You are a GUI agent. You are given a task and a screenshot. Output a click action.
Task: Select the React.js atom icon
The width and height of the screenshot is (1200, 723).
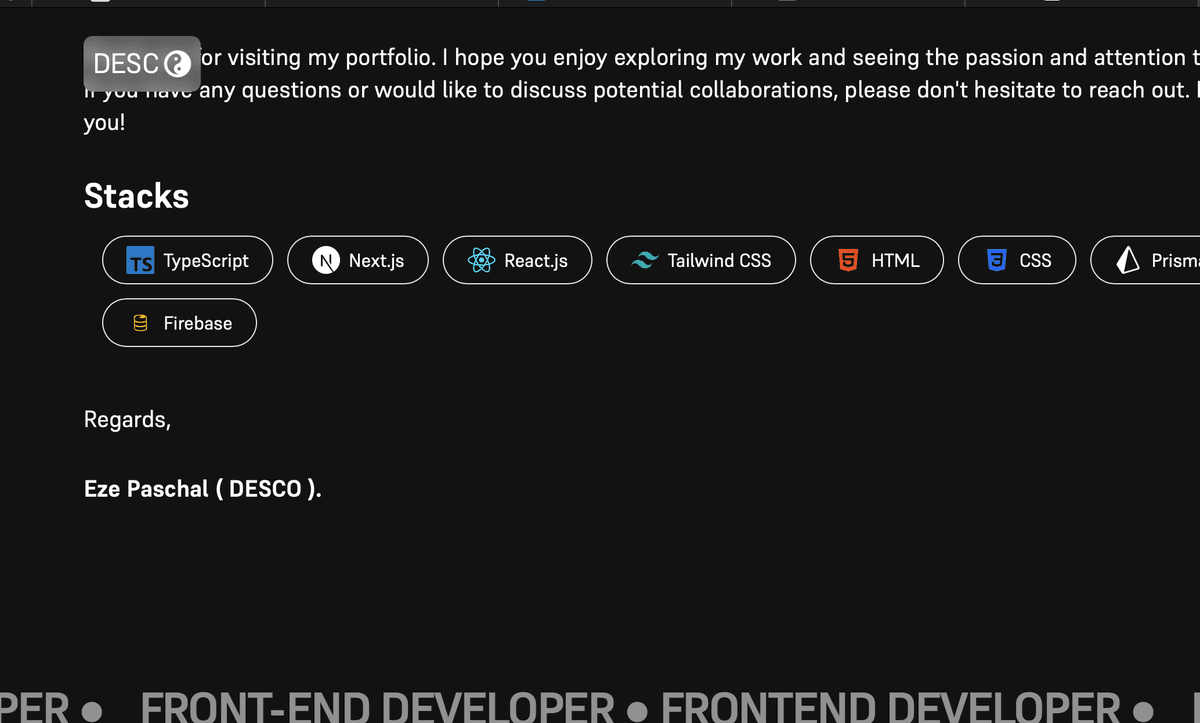(x=481, y=260)
